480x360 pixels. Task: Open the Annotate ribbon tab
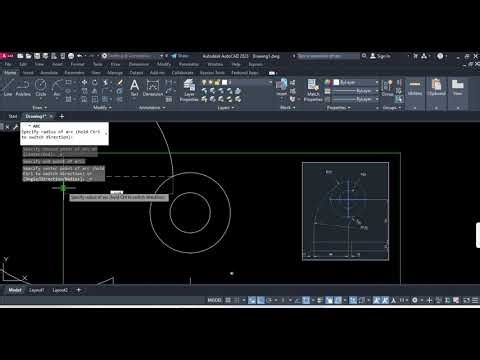49,72
